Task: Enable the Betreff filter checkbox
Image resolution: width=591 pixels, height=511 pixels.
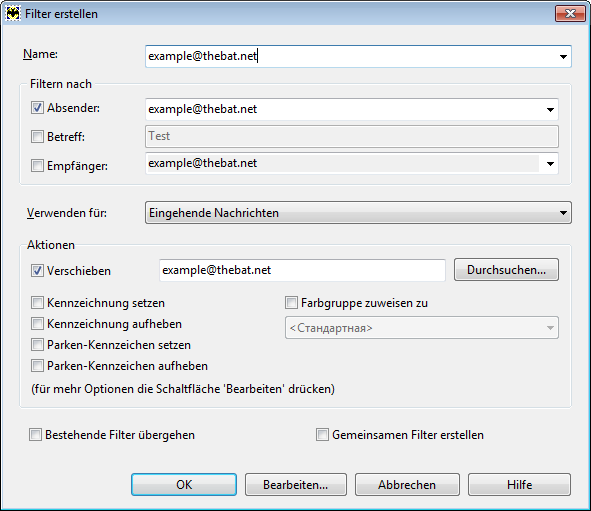Action: (37, 136)
